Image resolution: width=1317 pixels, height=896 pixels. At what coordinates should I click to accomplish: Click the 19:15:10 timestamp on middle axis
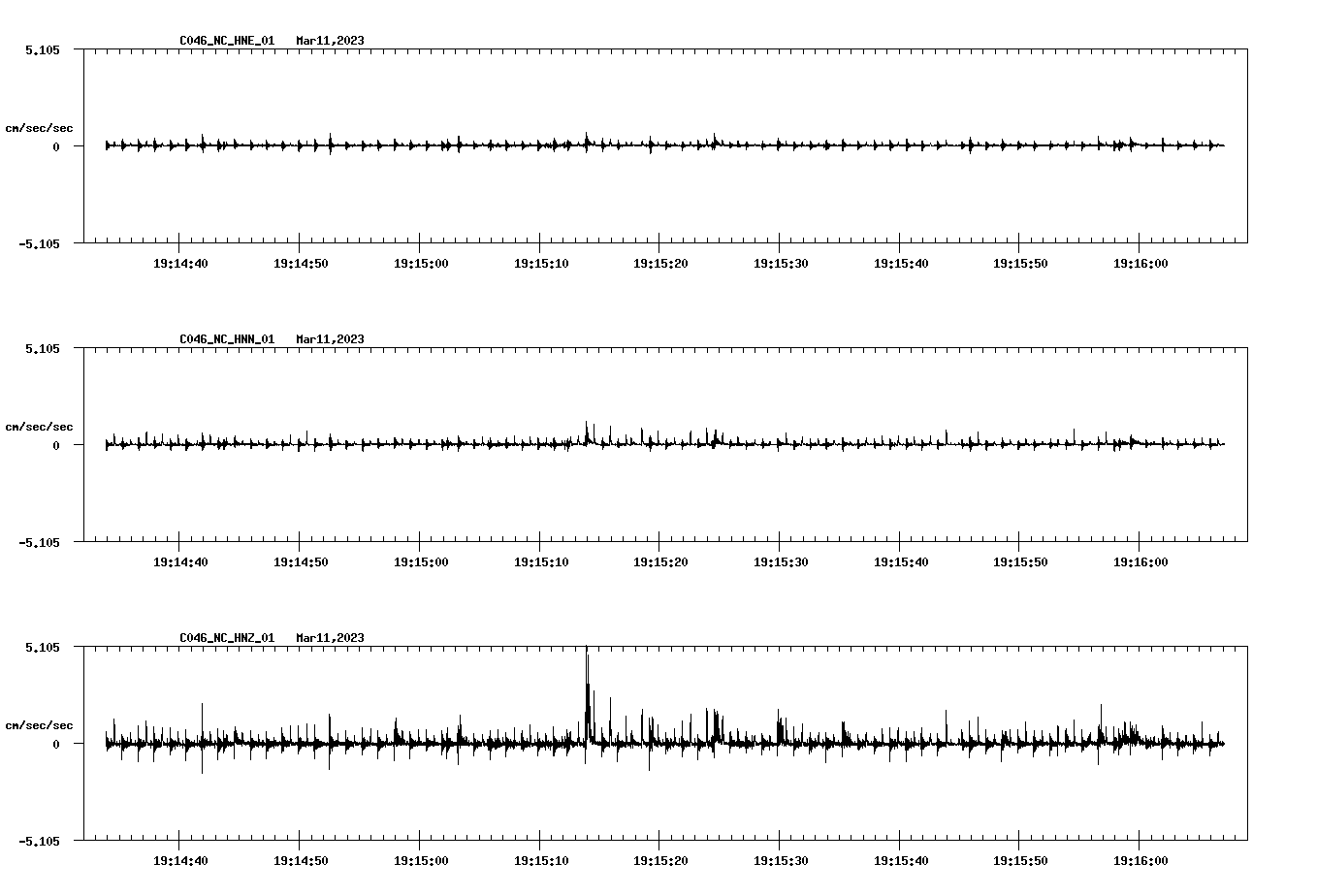click(541, 562)
